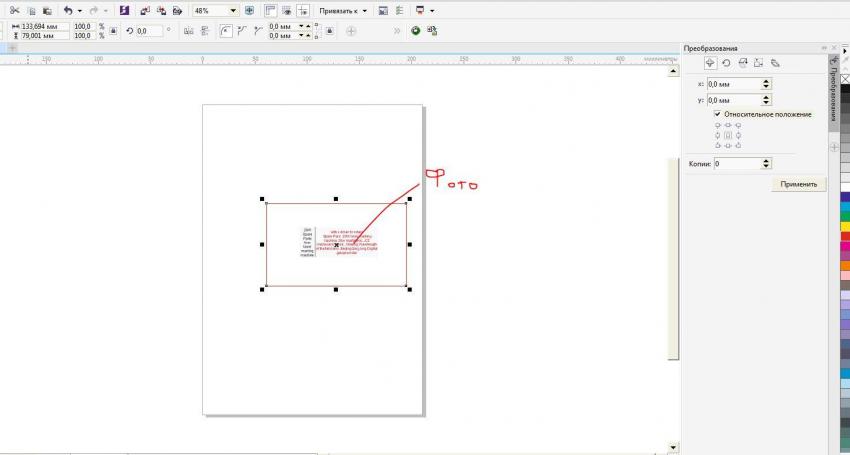Screen dimensions: 850x455
Task: Select the Scale and mirror transformation icon
Action: pos(742,63)
